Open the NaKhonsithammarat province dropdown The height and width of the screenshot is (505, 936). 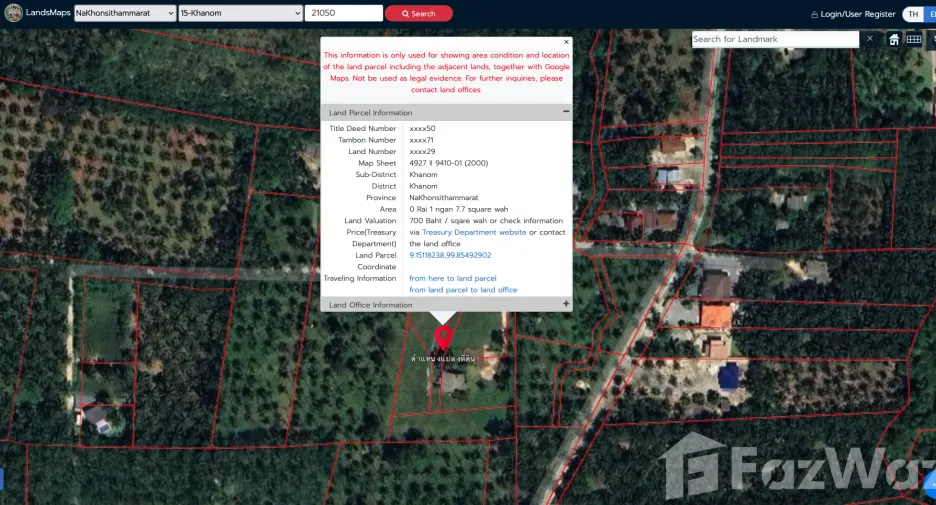tap(125, 13)
